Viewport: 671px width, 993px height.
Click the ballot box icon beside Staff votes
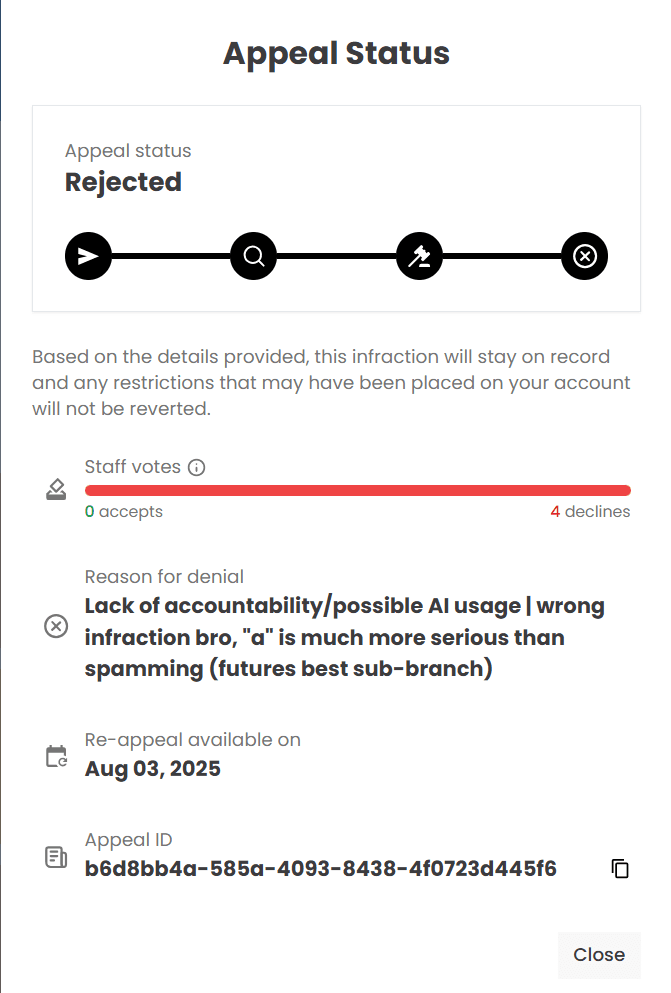tap(55, 489)
